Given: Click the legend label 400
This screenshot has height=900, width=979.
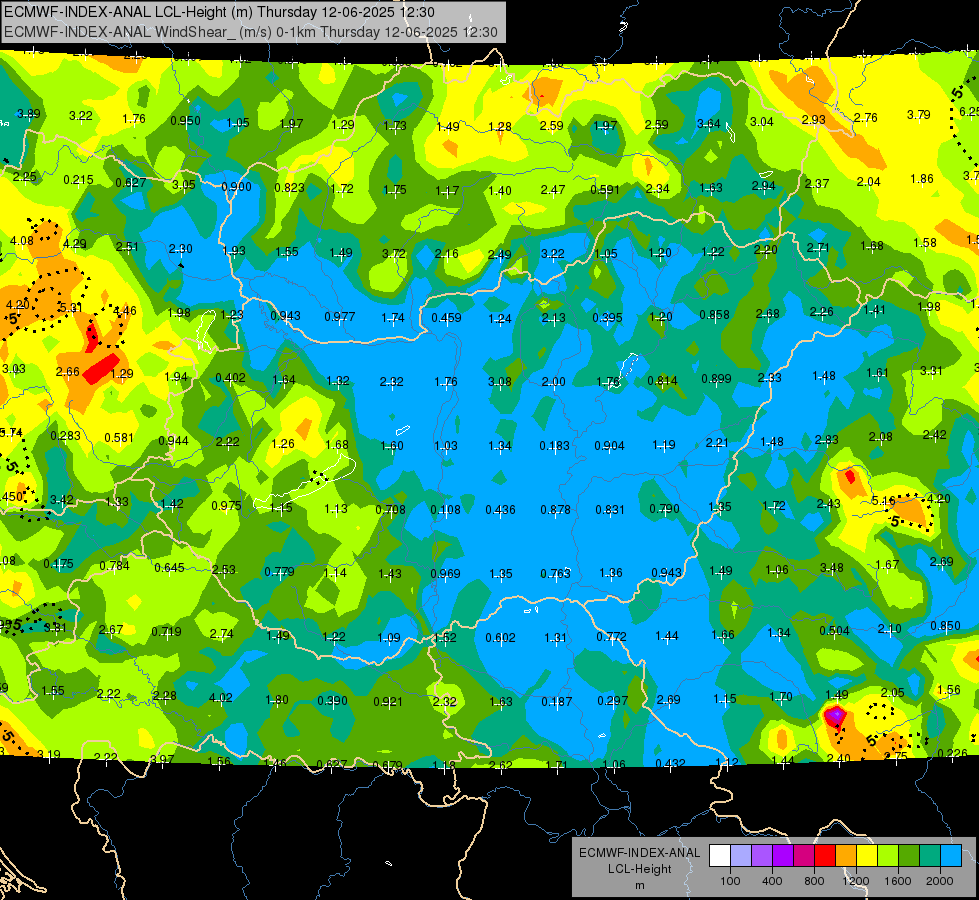Looking at the screenshot, I should 772,881.
